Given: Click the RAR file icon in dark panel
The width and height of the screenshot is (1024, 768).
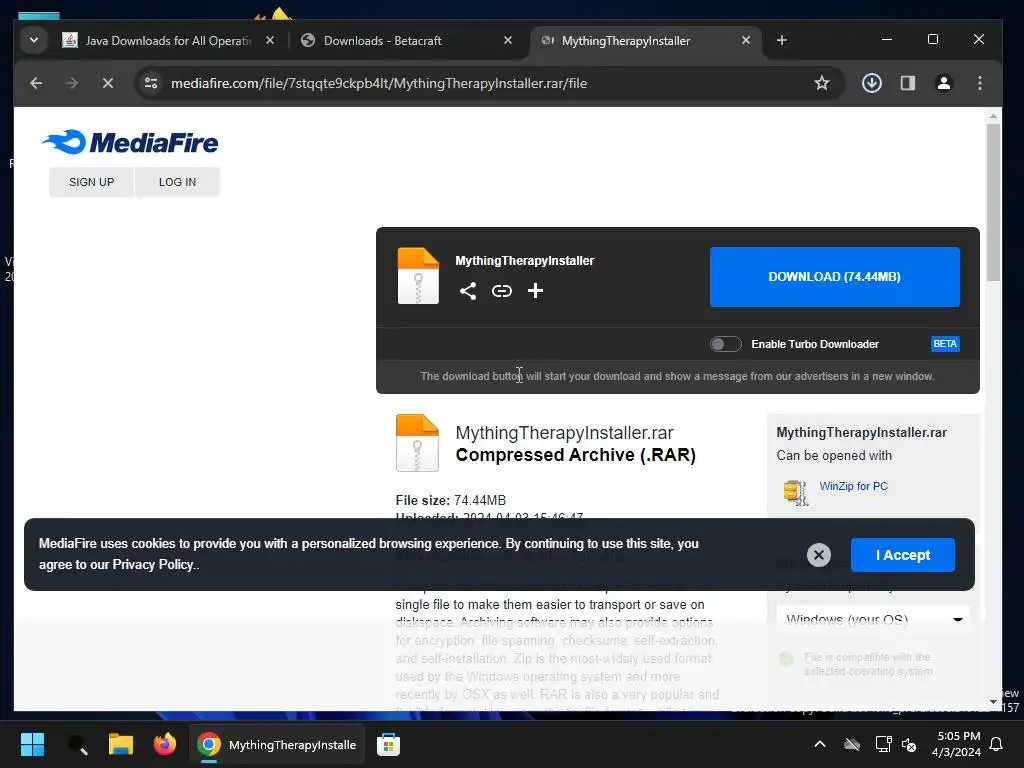Looking at the screenshot, I should click(x=418, y=276).
